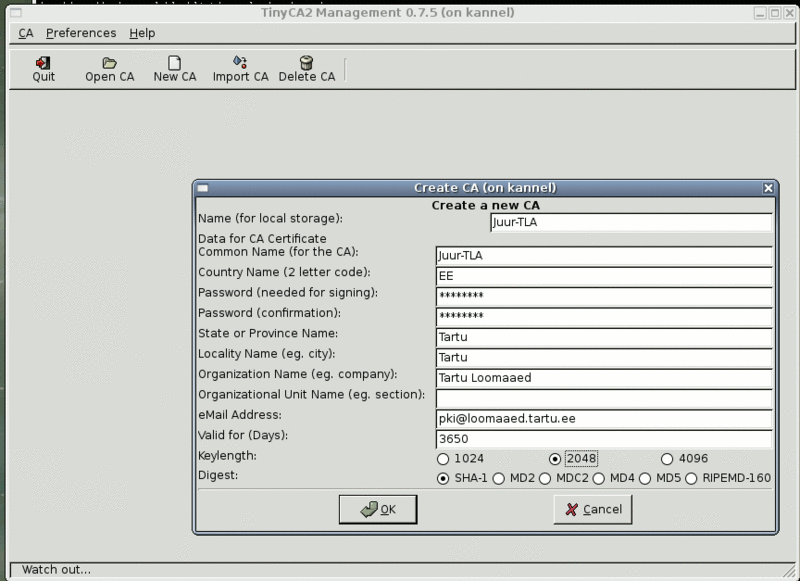
Task: Click the eMail Address input field
Action: point(604,419)
